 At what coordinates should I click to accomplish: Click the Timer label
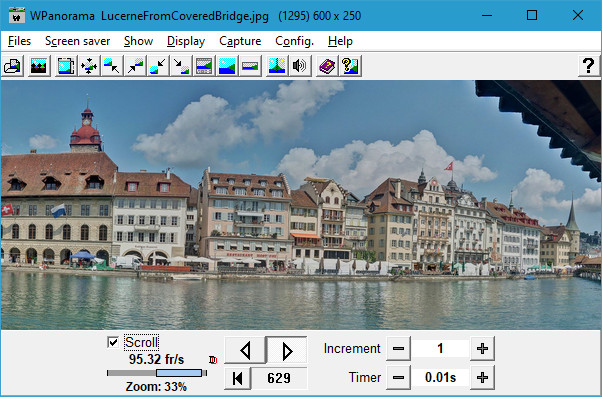coord(365,377)
